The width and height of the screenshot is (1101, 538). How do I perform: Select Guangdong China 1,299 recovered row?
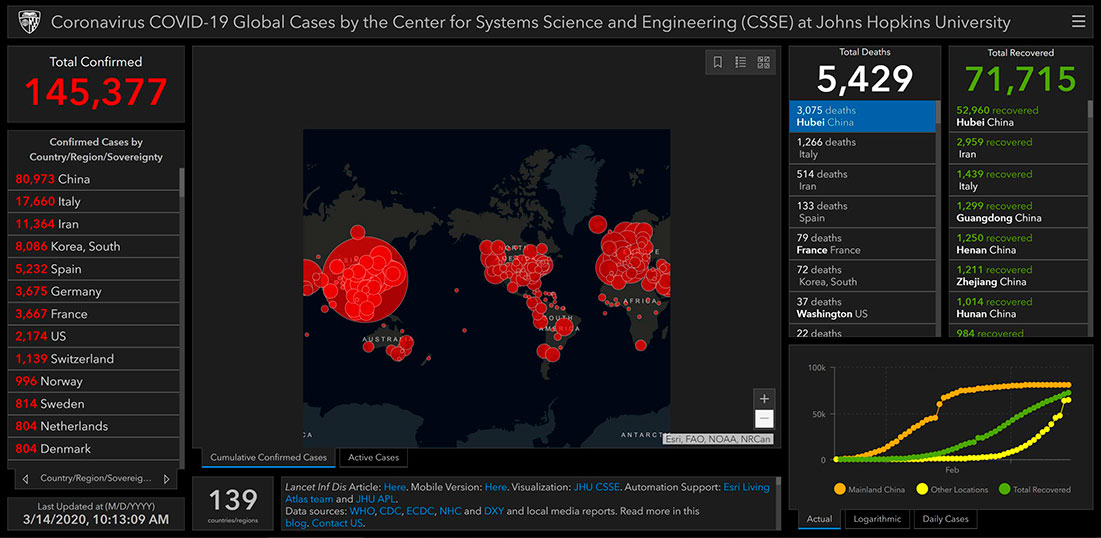pos(1018,212)
